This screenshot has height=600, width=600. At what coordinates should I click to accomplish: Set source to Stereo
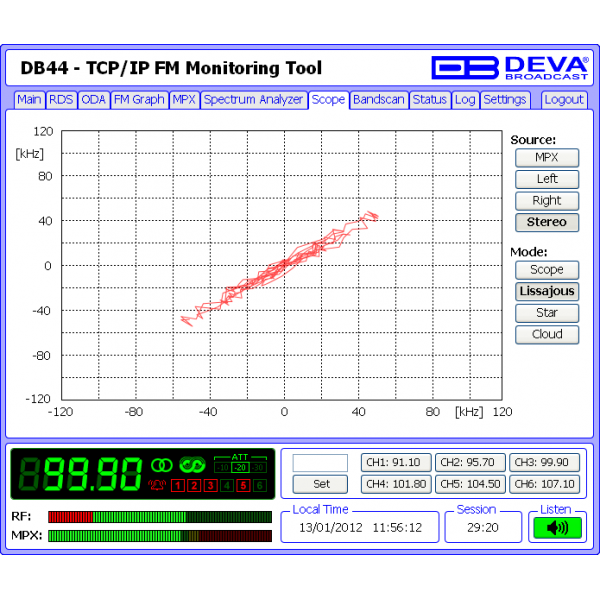tap(547, 222)
